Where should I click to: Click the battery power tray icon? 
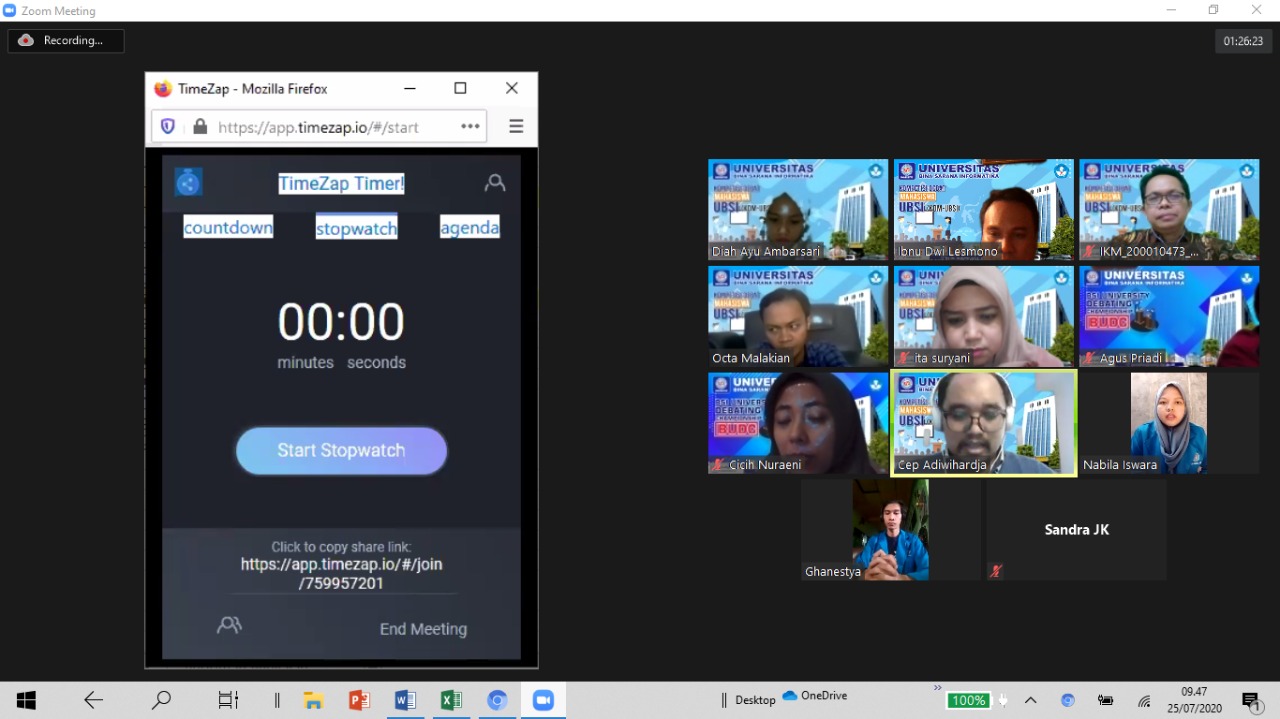pyautogui.click(x=1106, y=701)
